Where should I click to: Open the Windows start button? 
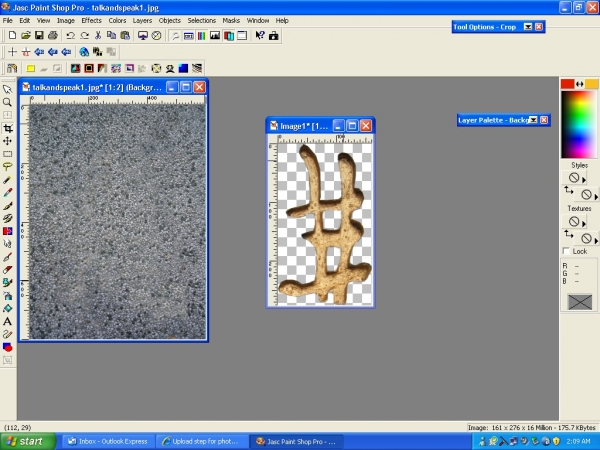[27, 442]
